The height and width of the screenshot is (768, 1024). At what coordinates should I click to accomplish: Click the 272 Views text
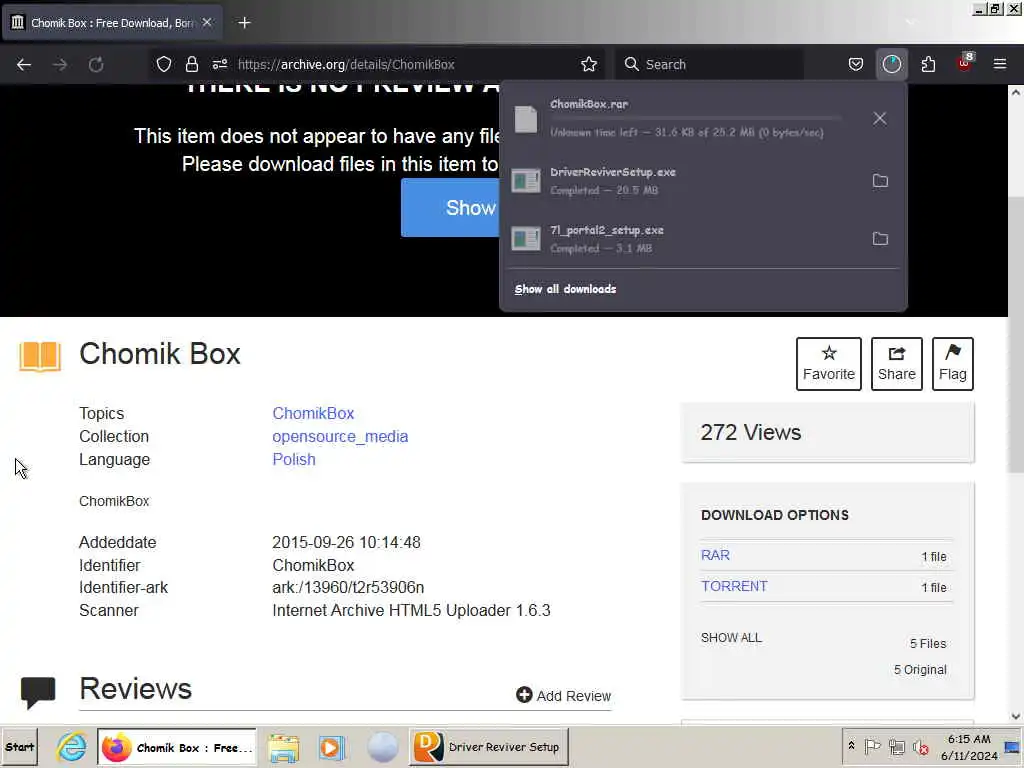pos(751,432)
